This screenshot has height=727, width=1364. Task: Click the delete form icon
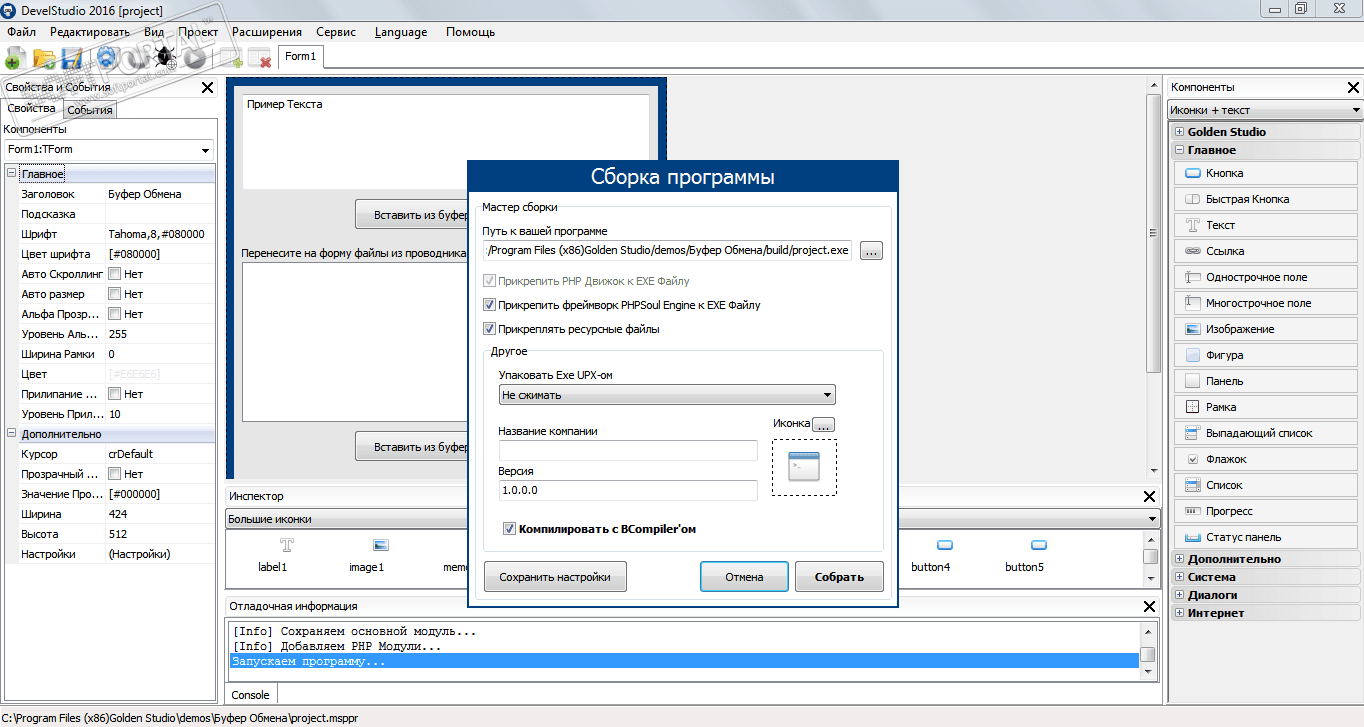[260, 58]
